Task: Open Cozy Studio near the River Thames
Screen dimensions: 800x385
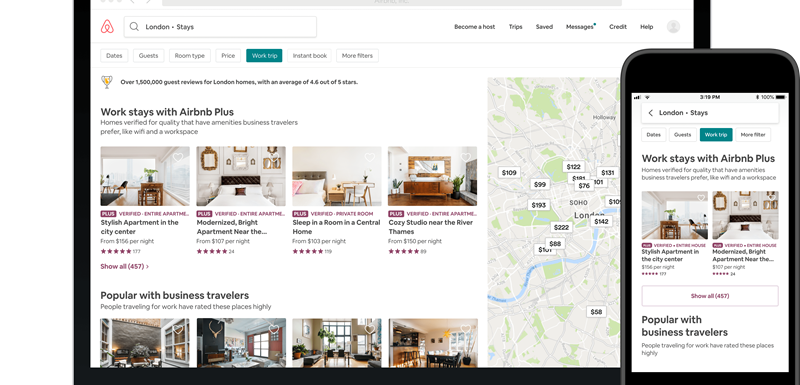Action: point(431,227)
